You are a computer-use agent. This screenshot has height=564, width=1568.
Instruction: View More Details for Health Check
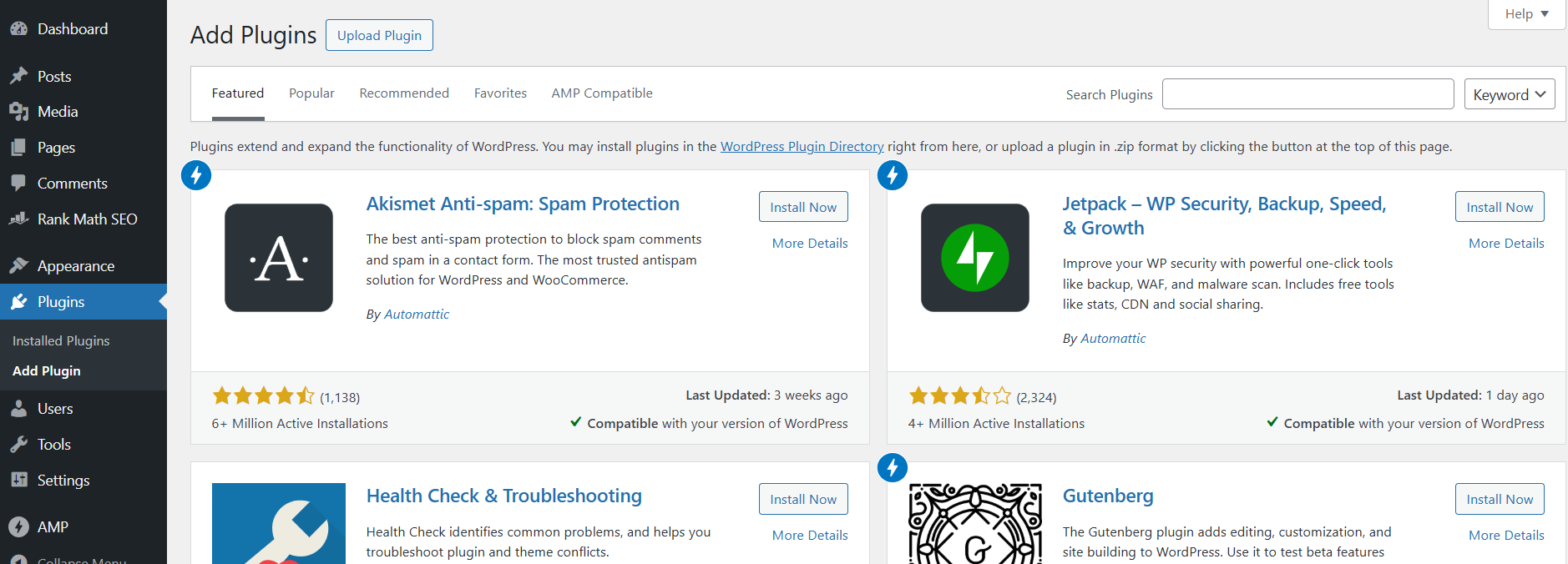point(810,536)
